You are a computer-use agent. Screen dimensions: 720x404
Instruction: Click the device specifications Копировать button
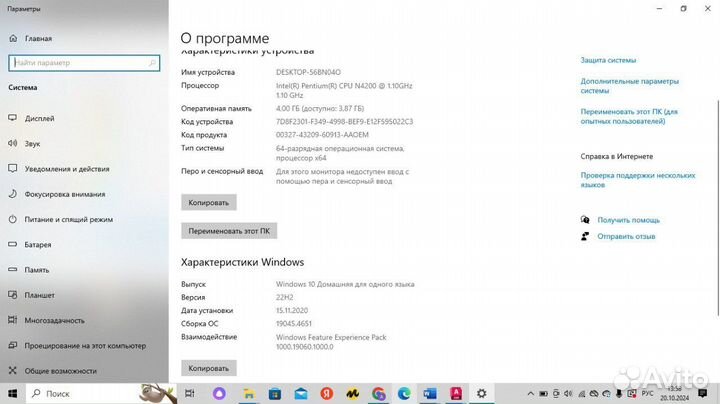point(208,202)
